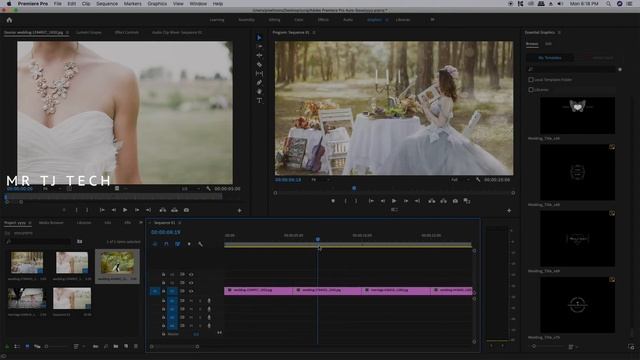Select the Razor tool
The image size is (640, 360).
coord(259,64)
